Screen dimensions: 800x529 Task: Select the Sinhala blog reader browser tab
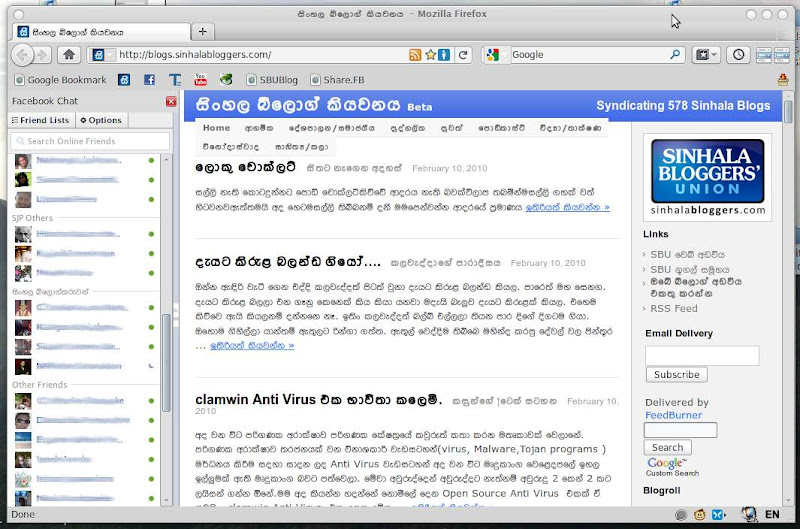point(101,32)
